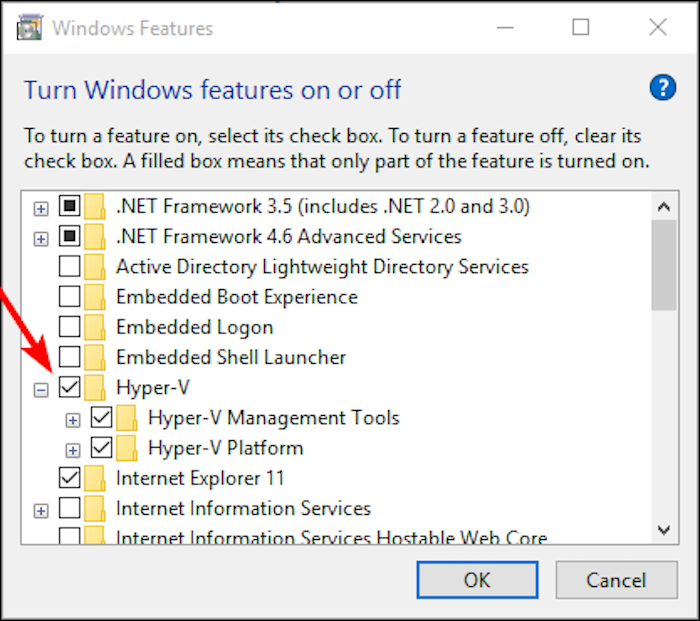The image size is (700, 621).
Task: Close the Windows Features window
Action: 658,27
